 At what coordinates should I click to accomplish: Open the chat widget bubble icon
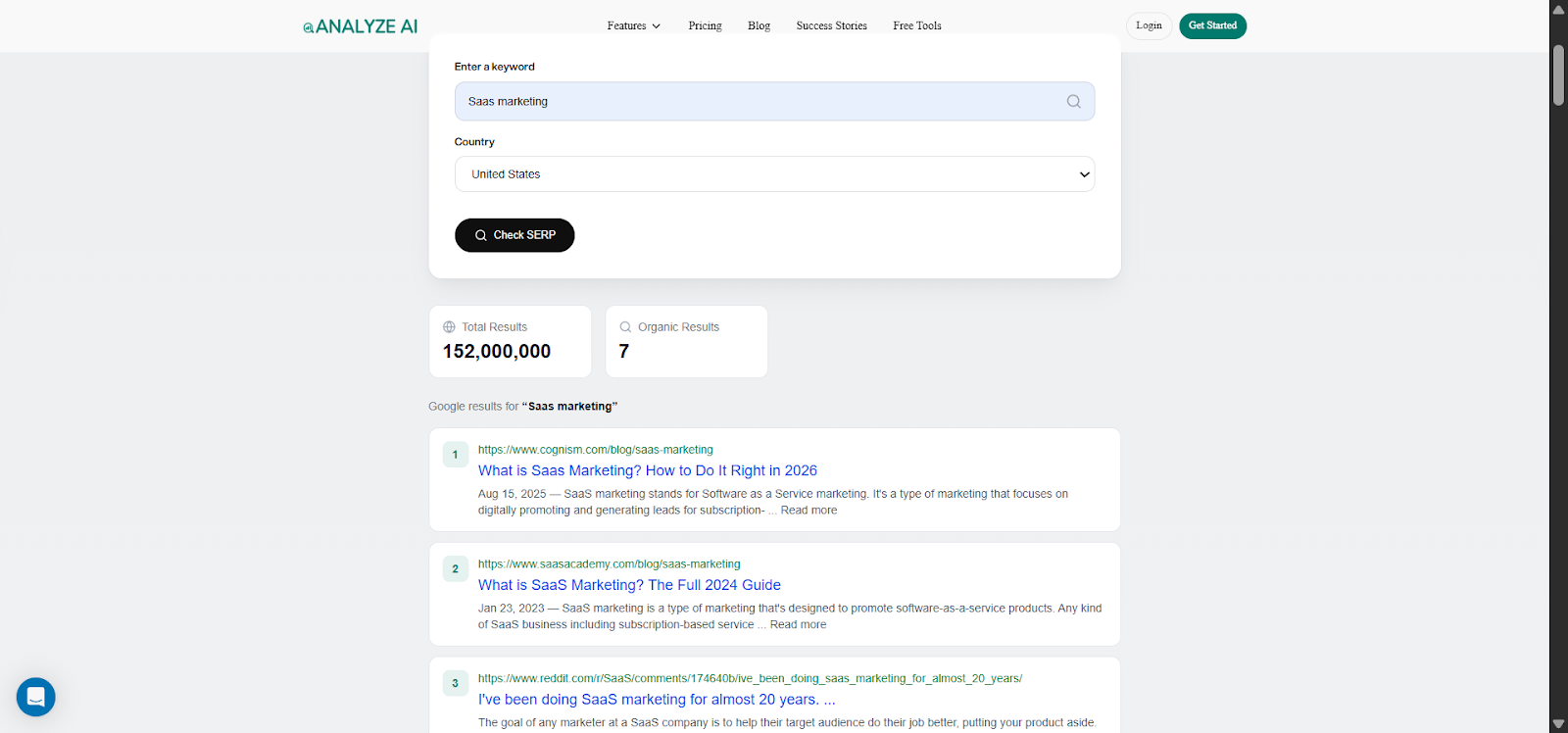click(x=36, y=697)
